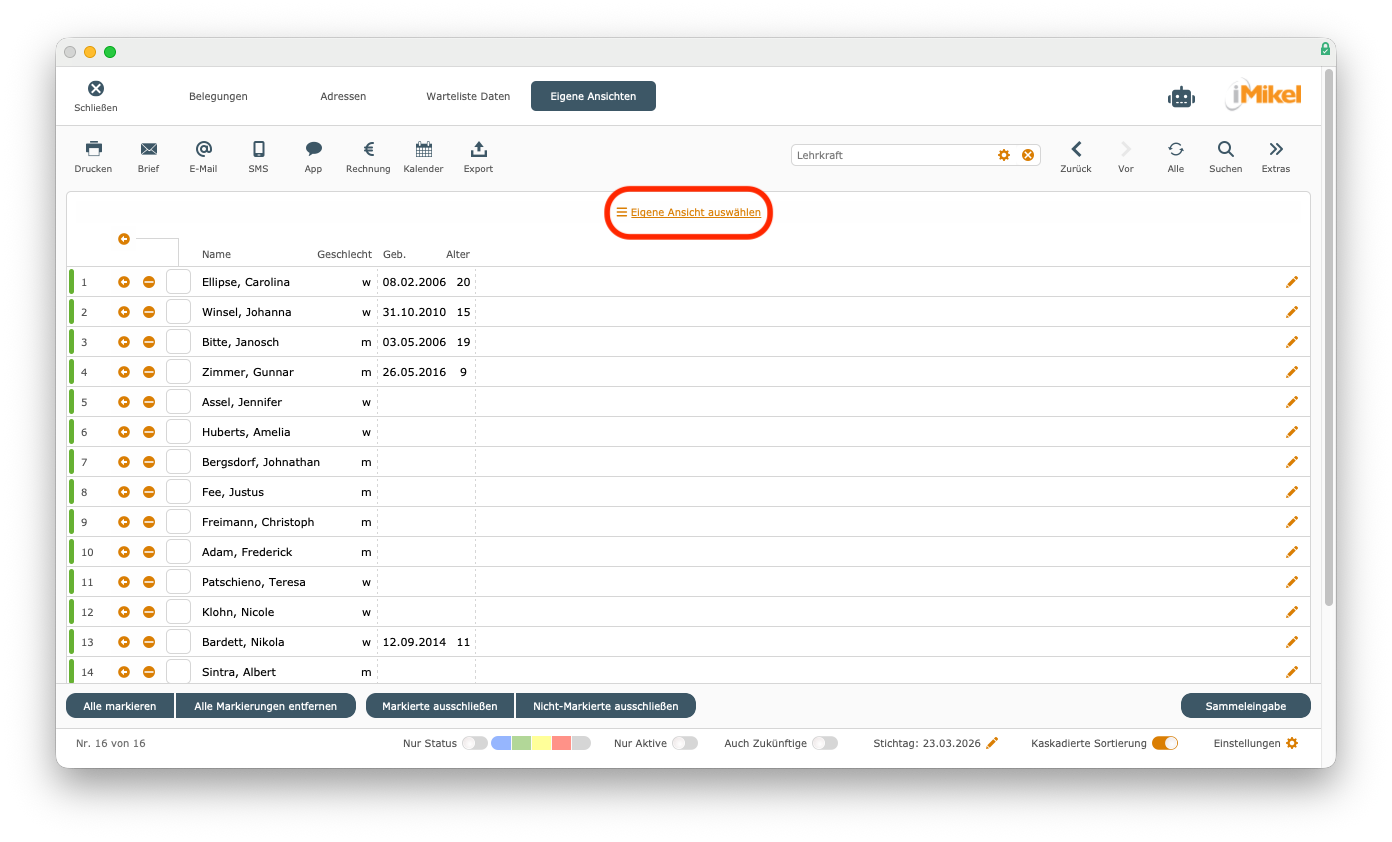This screenshot has height=842, width=1392.
Task: Toggle the Nur Aktive switch
Action: click(684, 743)
